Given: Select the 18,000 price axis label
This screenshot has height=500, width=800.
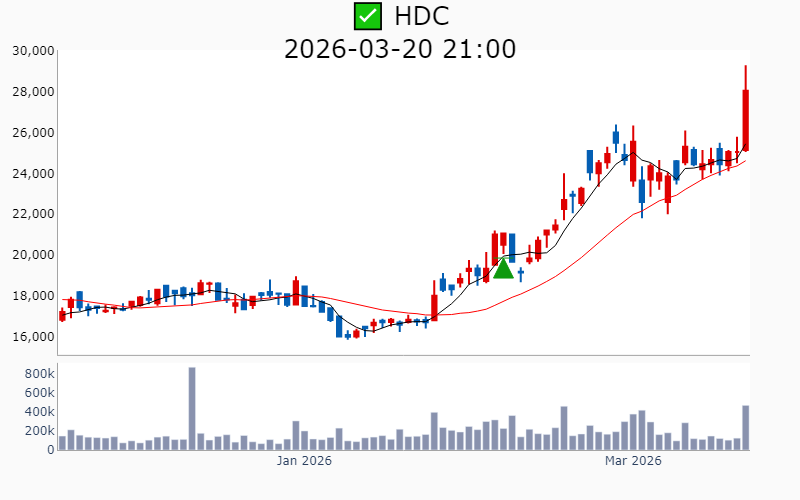Looking at the screenshot, I should tap(32, 296).
